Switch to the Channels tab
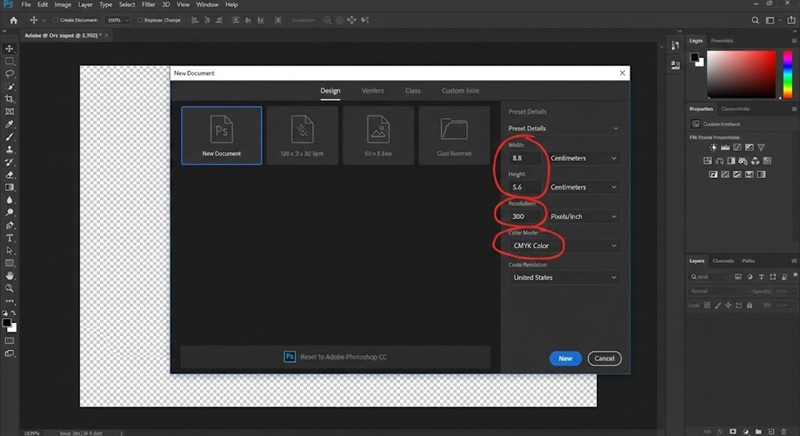This screenshot has width=800, height=436. (x=723, y=261)
